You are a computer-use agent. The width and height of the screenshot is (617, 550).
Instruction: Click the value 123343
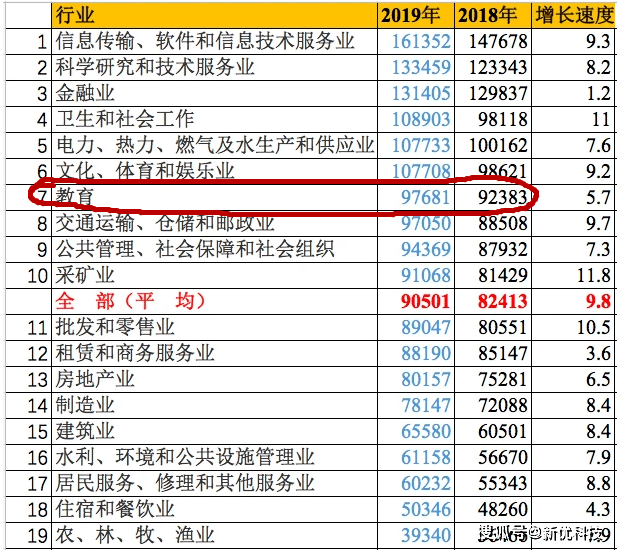tap(498, 68)
